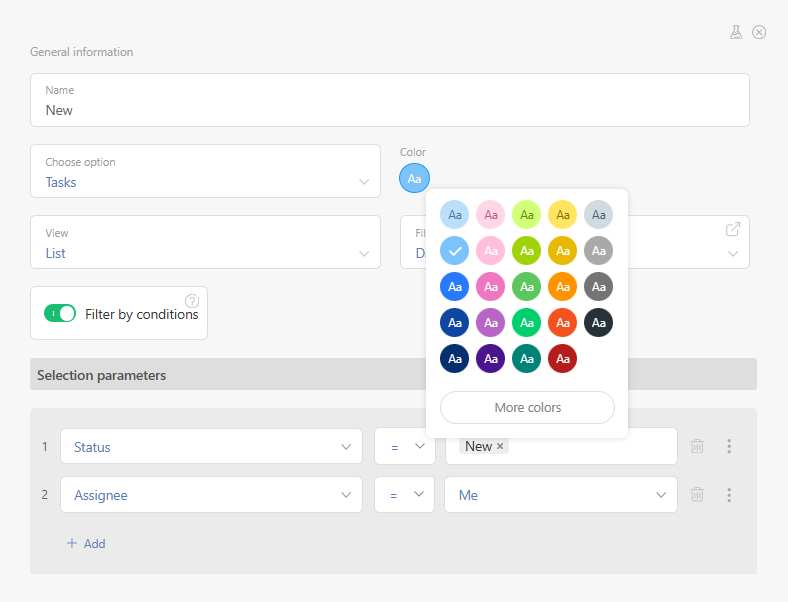Screen dimensions: 788x602
Task: Close the dialog with the X icon
Action: (x=759, y=32)
